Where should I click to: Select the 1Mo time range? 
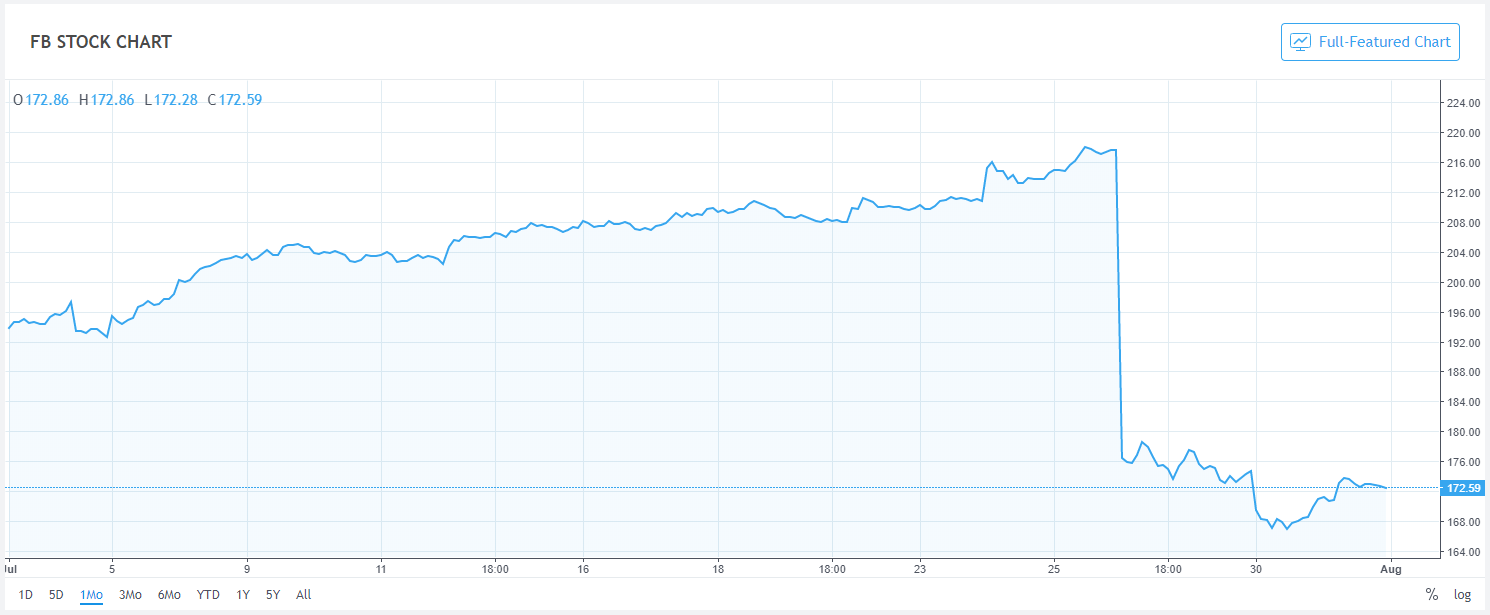point(92,595)
